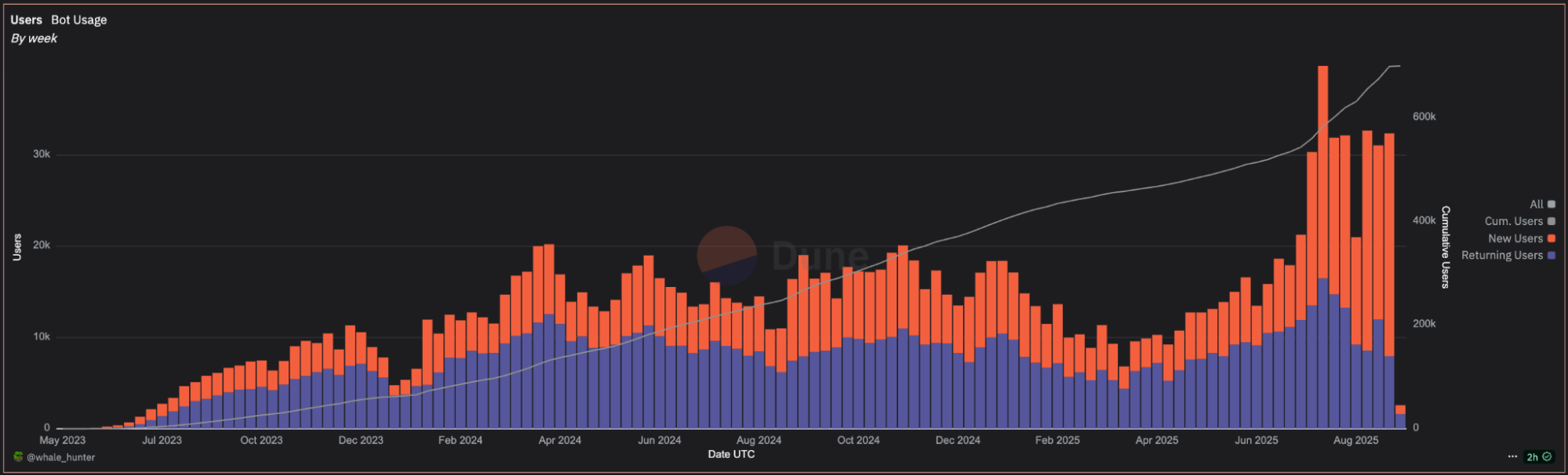
Task: Click the Oct 2024 axis tick
Action: [858, 440]
